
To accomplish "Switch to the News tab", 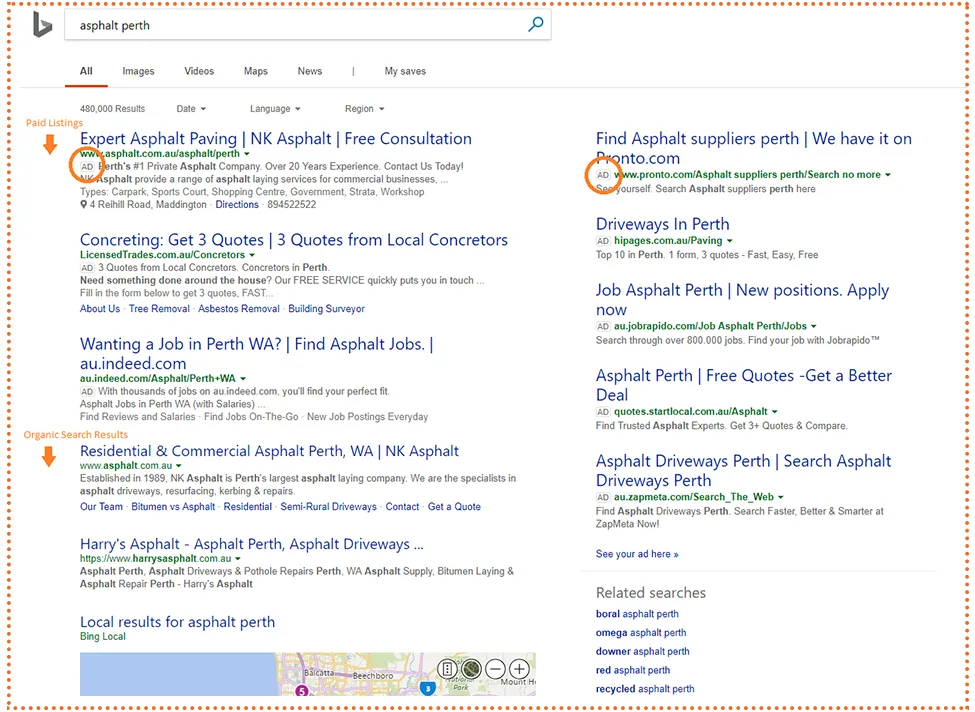I will tap(310, 71).
